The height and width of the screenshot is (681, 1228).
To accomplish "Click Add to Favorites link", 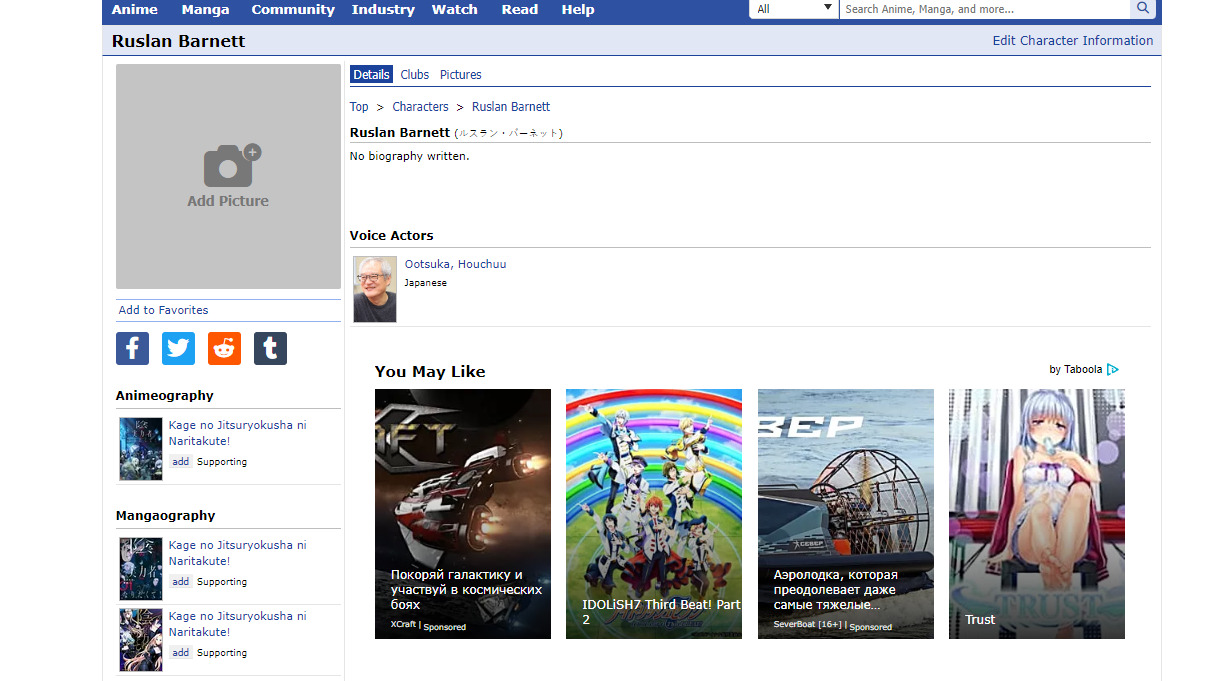I will [163, 310].
